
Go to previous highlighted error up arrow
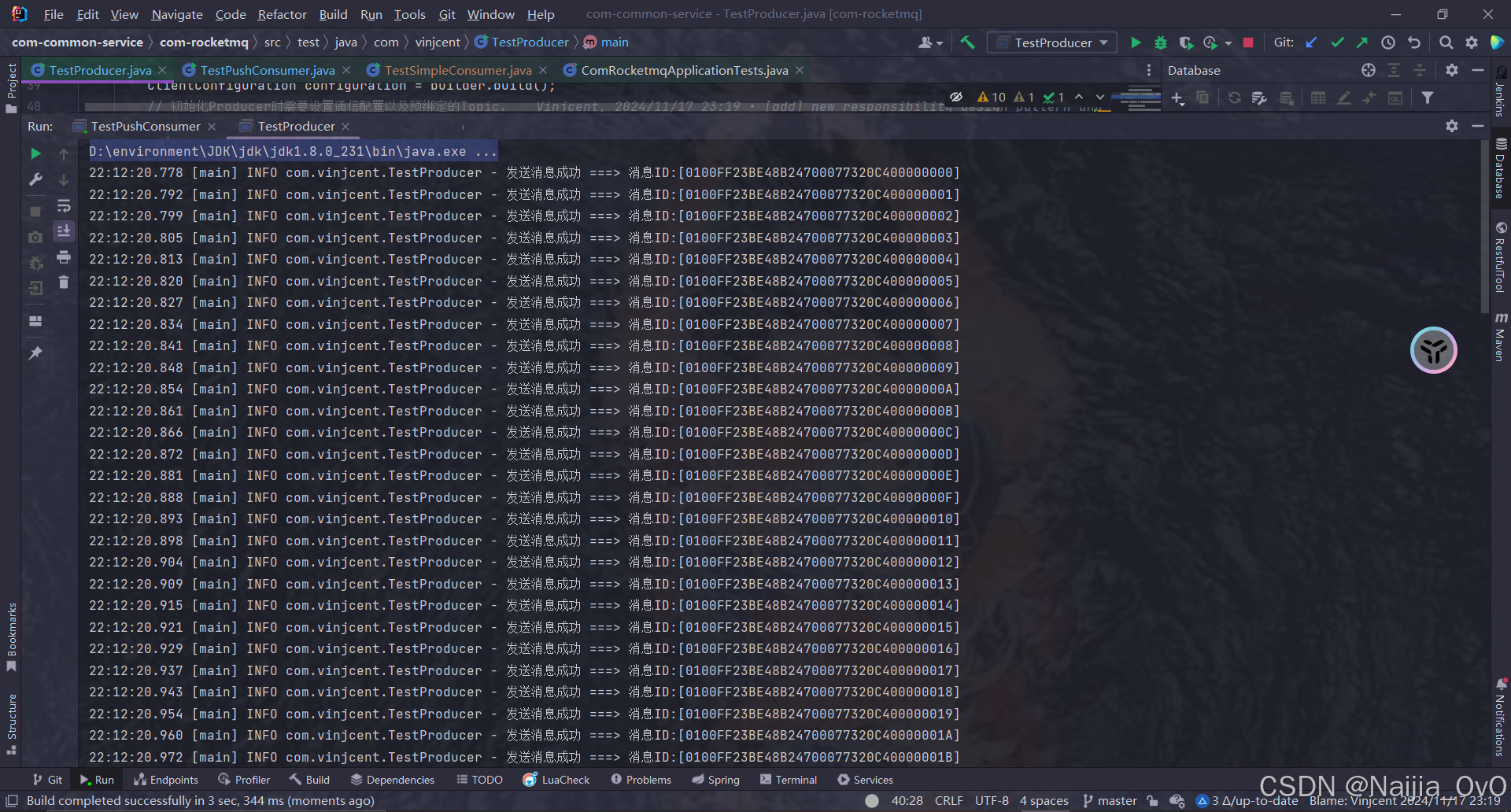tap(1079, 97)
